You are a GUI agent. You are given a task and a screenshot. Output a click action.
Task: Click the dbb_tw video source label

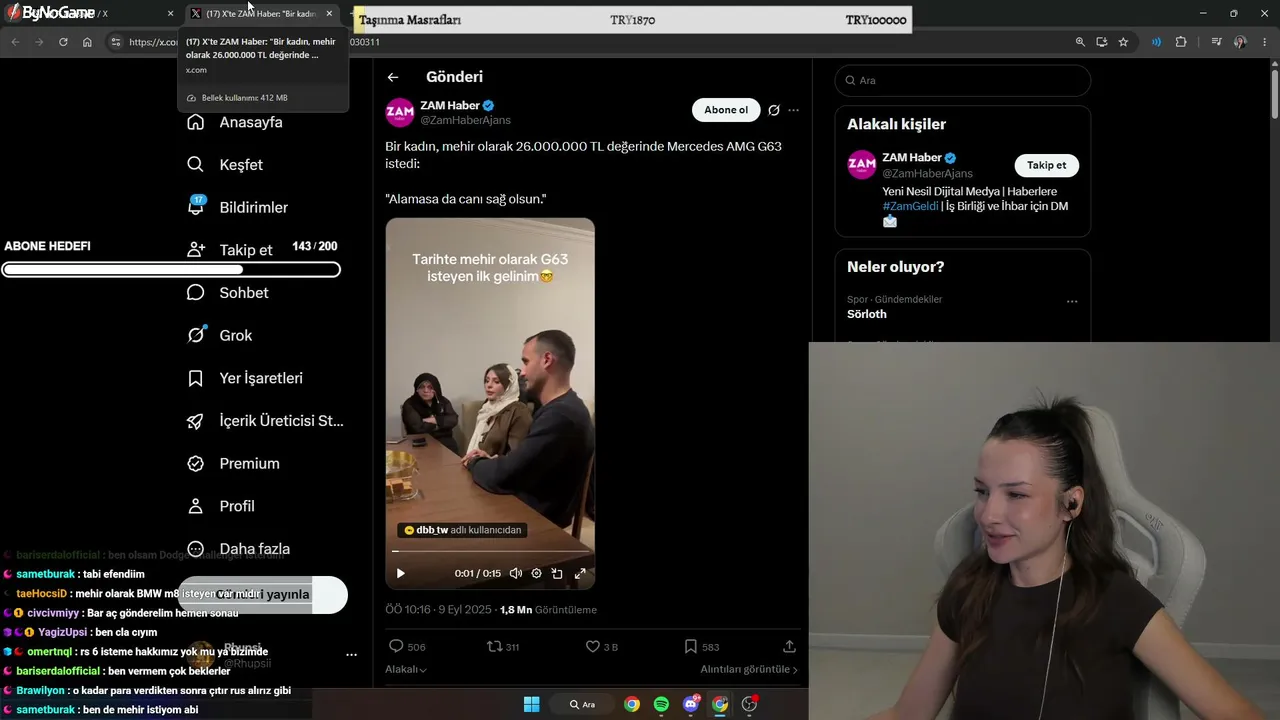pos(462,530)
